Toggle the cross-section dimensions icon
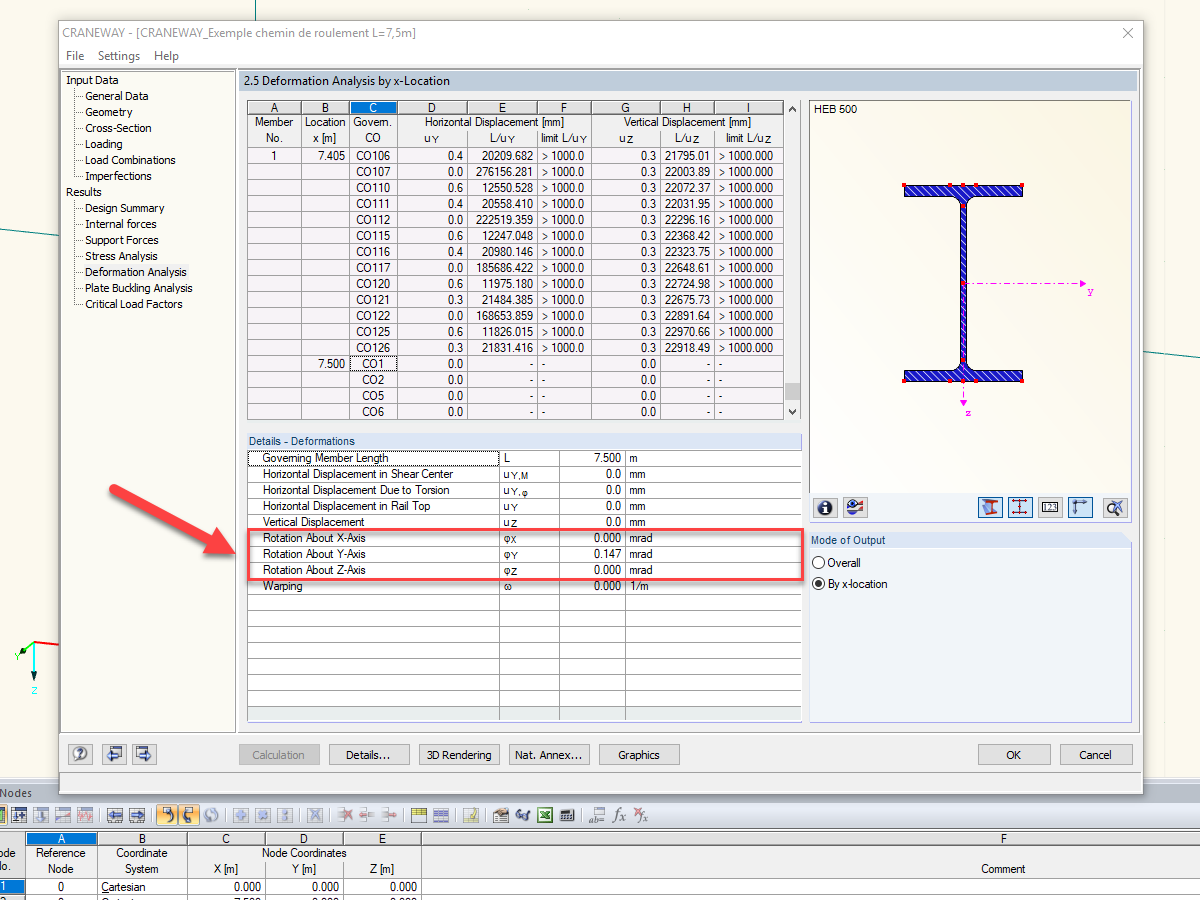This screenshot has height=900, width=1200. click(1020, 507)
